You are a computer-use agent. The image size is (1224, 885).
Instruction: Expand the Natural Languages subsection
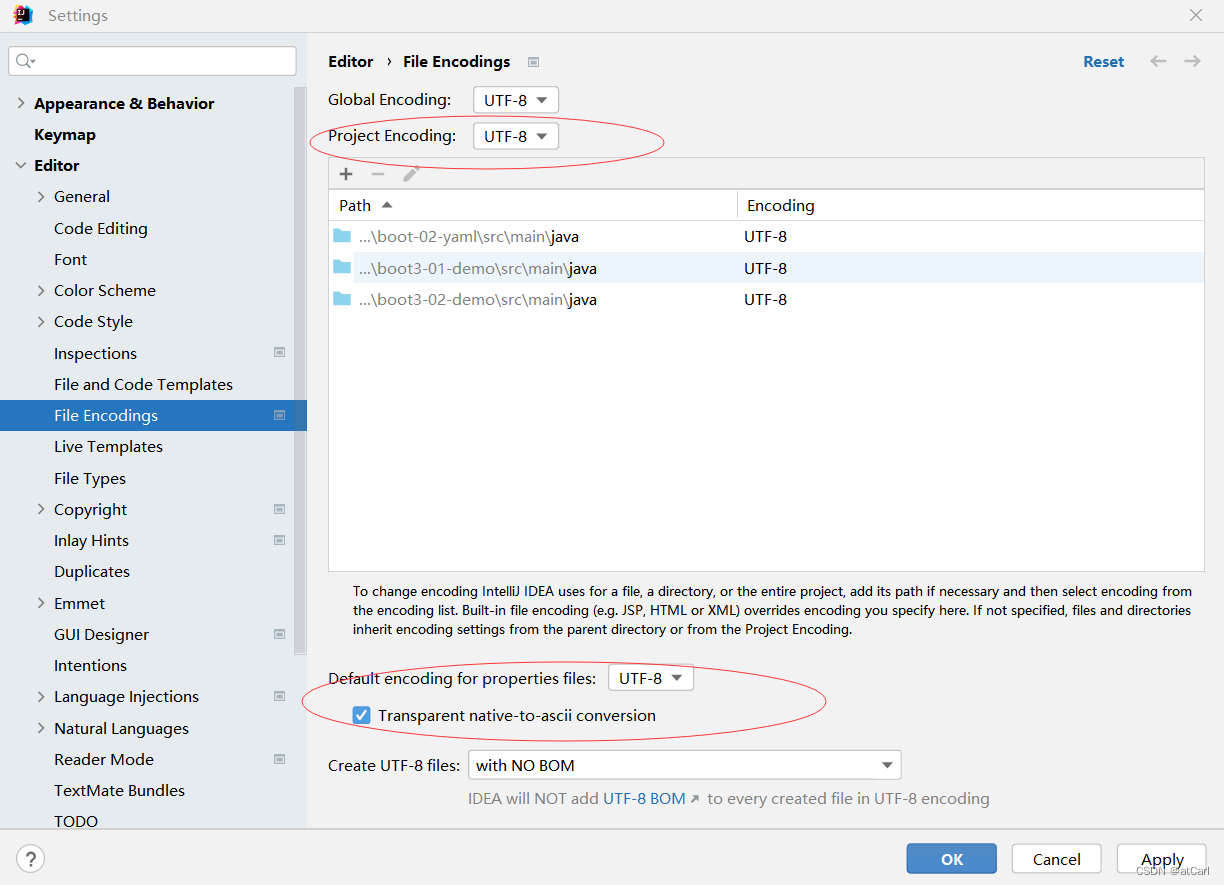(x=41, y=728)
